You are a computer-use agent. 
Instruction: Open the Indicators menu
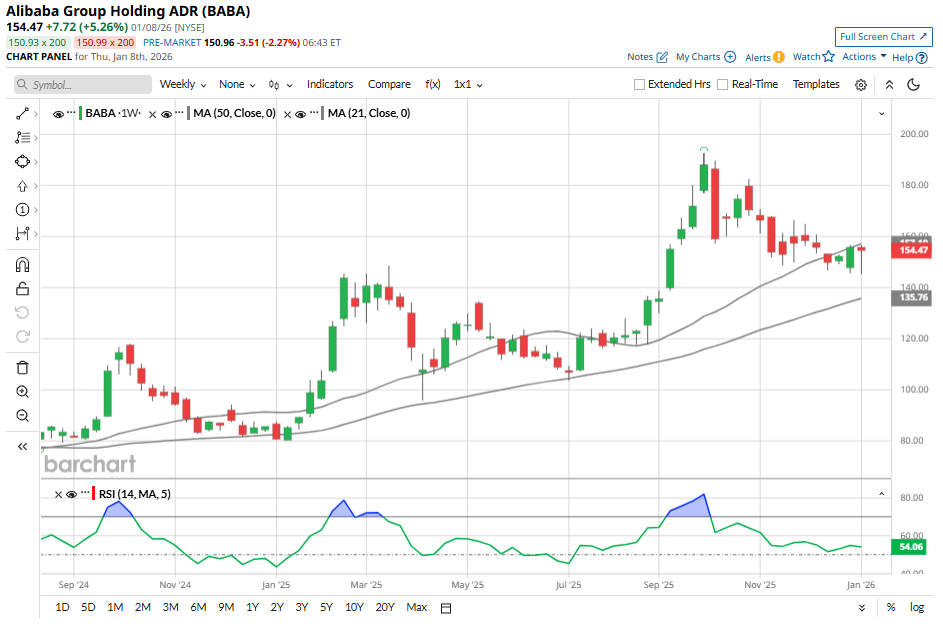click(x=330, y=85)
